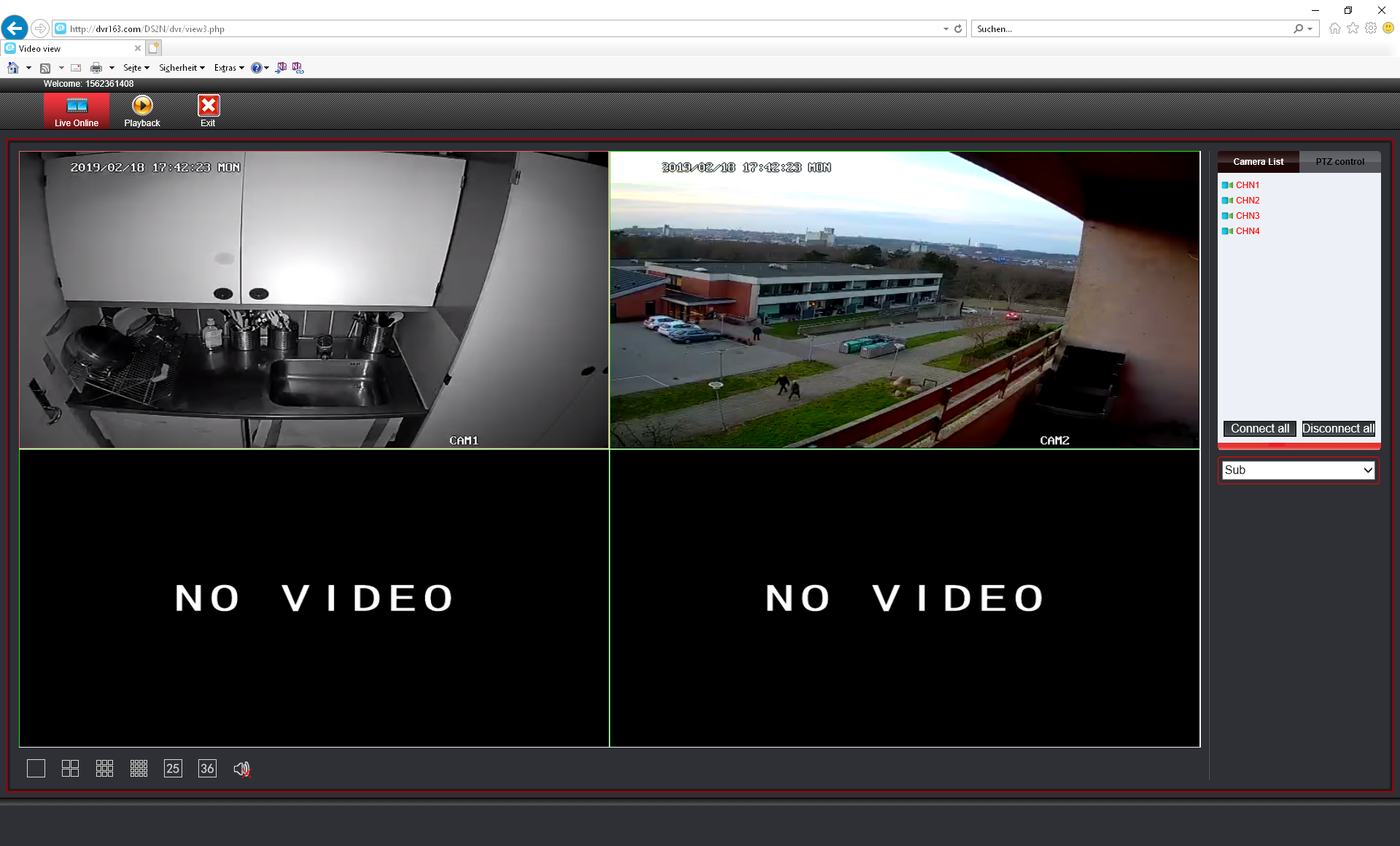Switch to single-view layout icon
Image resolution: width=1400 pixels, height=846 pixels.
point(36,769)
